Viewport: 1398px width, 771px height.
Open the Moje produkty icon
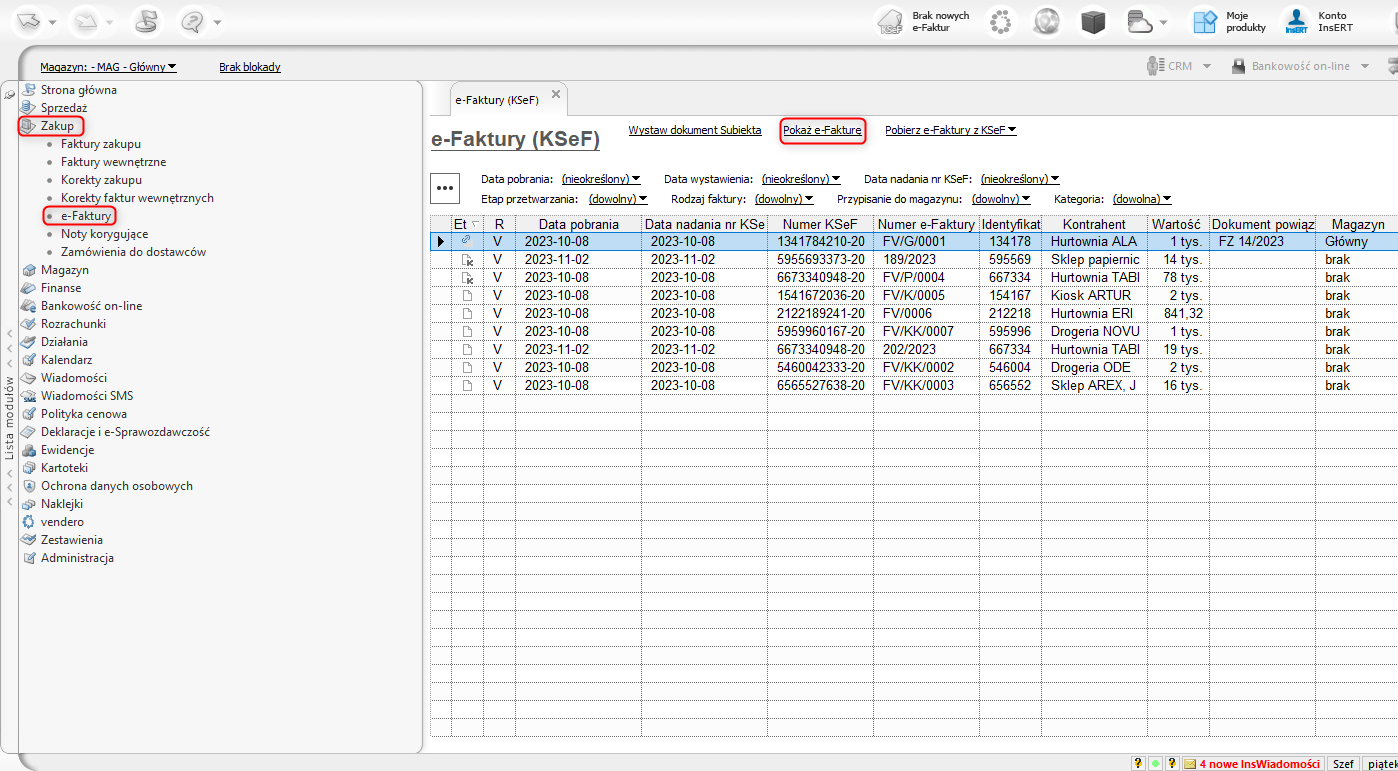1205,21
